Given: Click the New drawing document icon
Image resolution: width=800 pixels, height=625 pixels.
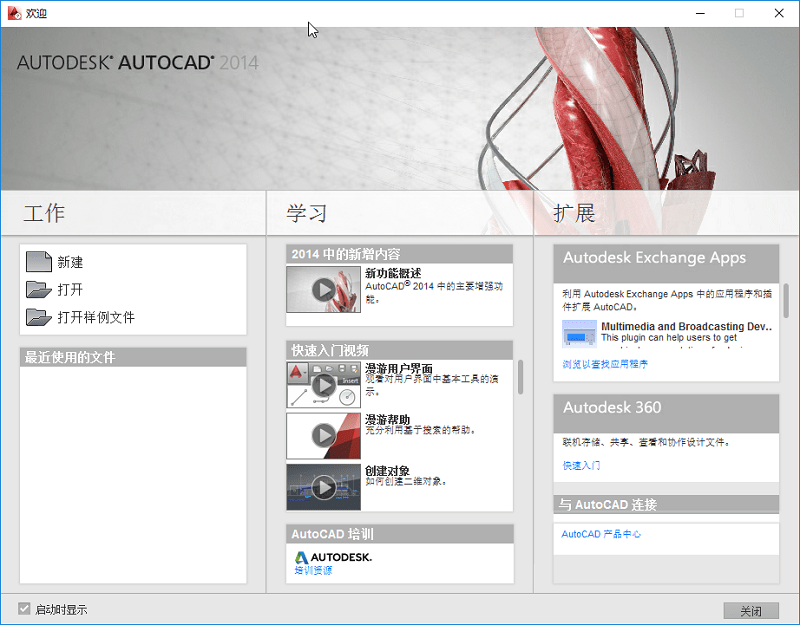Looking at the screenshot, I should pos(39,262).
